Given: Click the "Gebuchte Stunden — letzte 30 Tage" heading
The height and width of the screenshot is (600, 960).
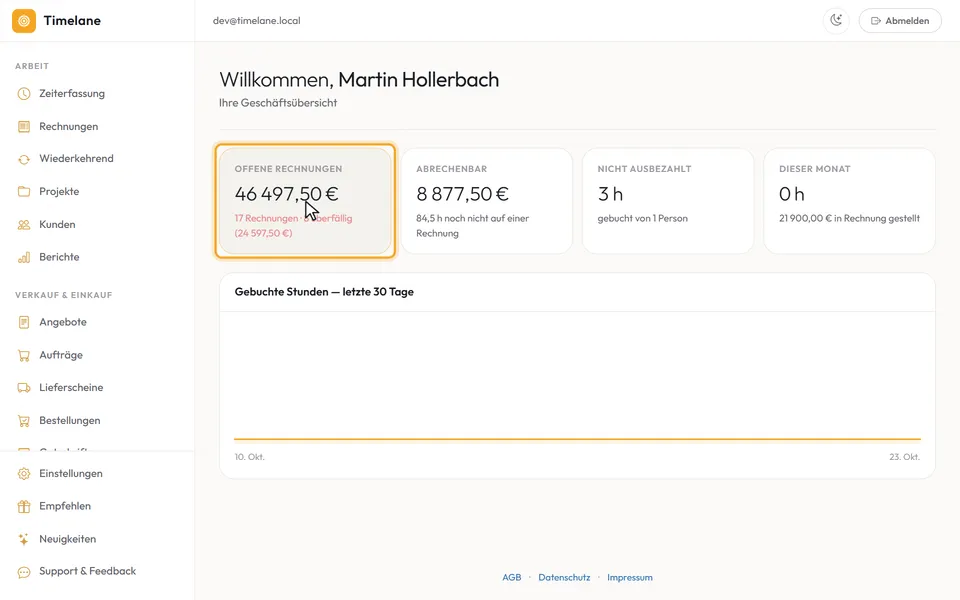Looking at the screenshot, I should 324,292.
